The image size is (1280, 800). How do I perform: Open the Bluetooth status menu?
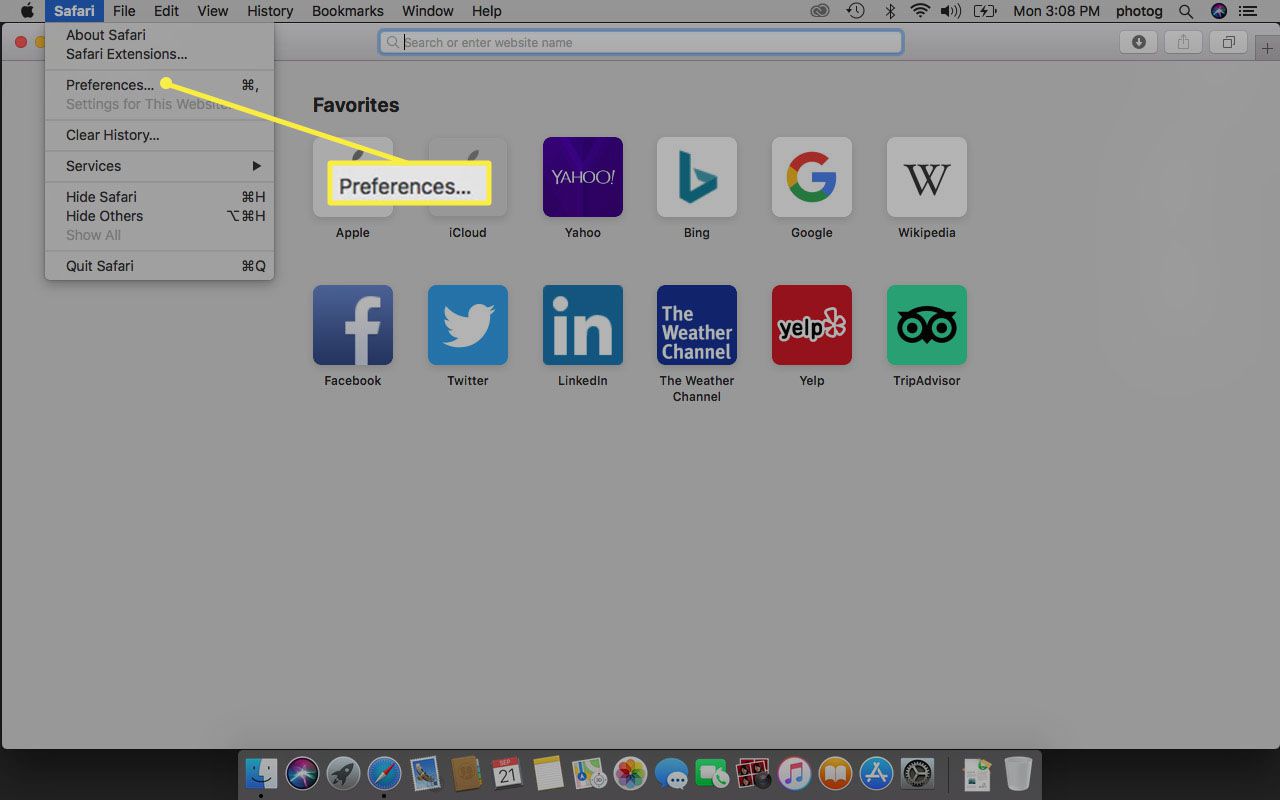click(889, 11)
